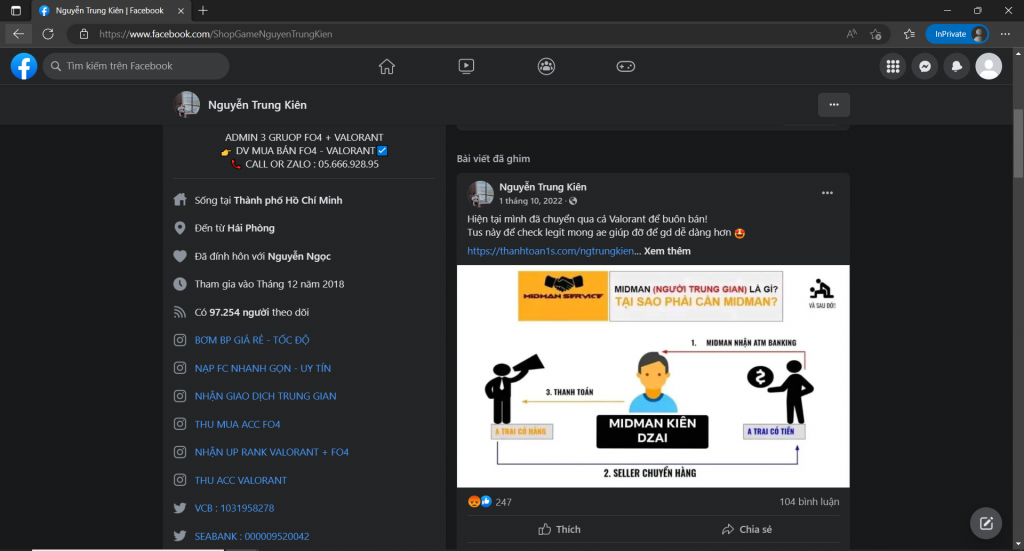The width and height of the screenshot is (1024, 551).
Task: Open the Gaming icon in top navigation
Action: 625,66
